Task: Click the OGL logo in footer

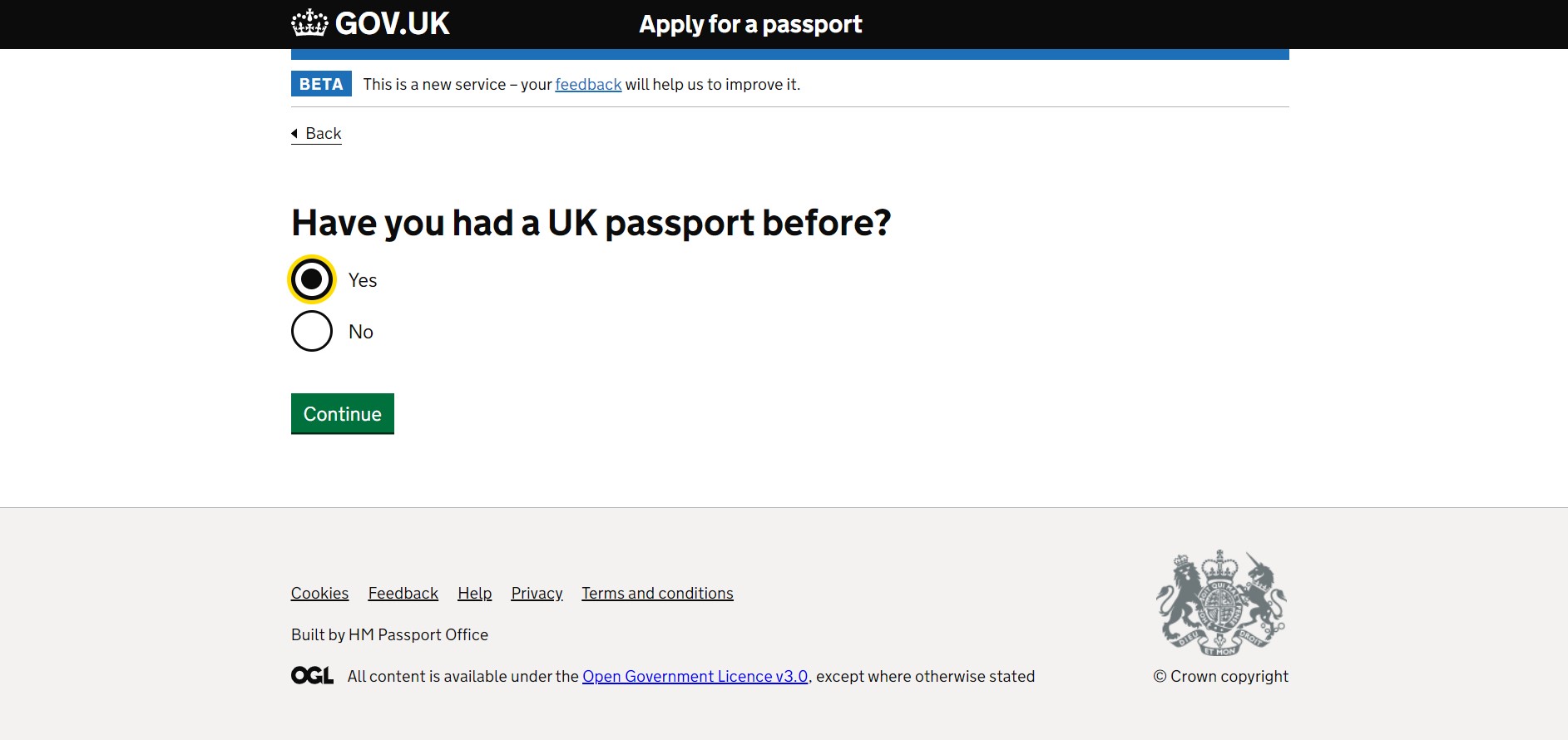Action: click(x=312, y=676)
